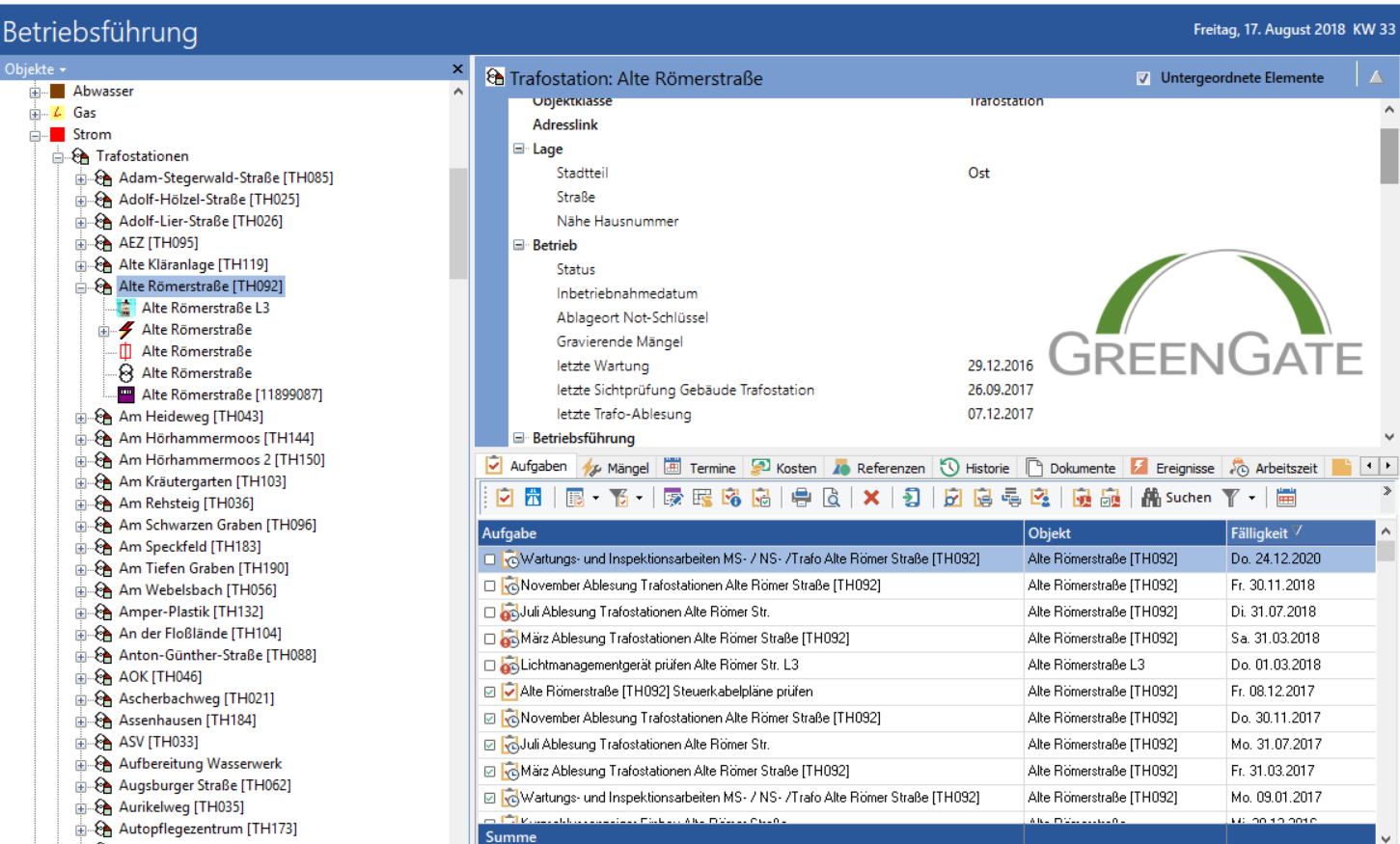This screenshot has height=844, width=1400.
Task: Expand the Abwasser tree node
Action: 35,93
